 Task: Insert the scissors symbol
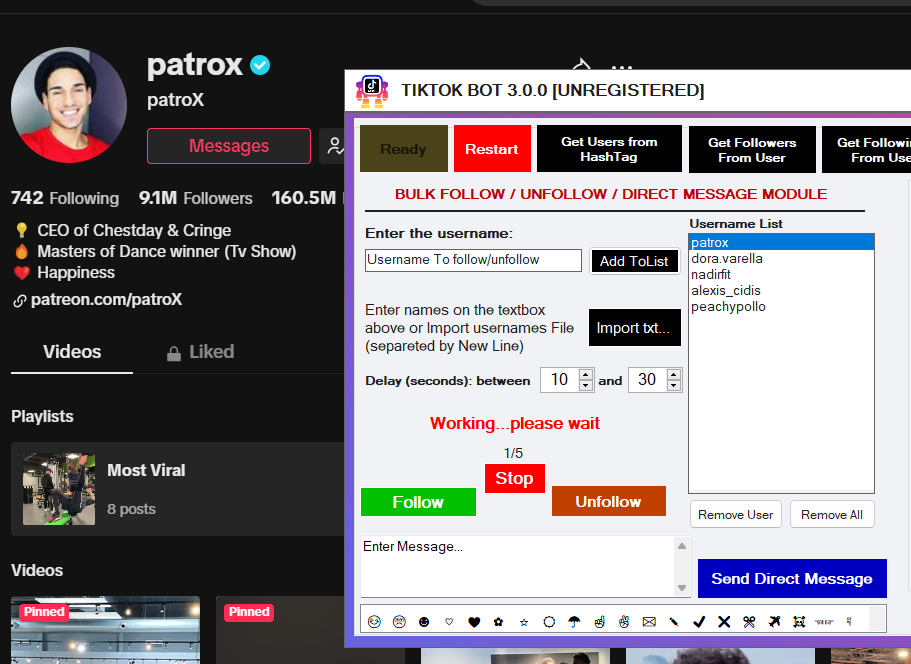(749, 622)
